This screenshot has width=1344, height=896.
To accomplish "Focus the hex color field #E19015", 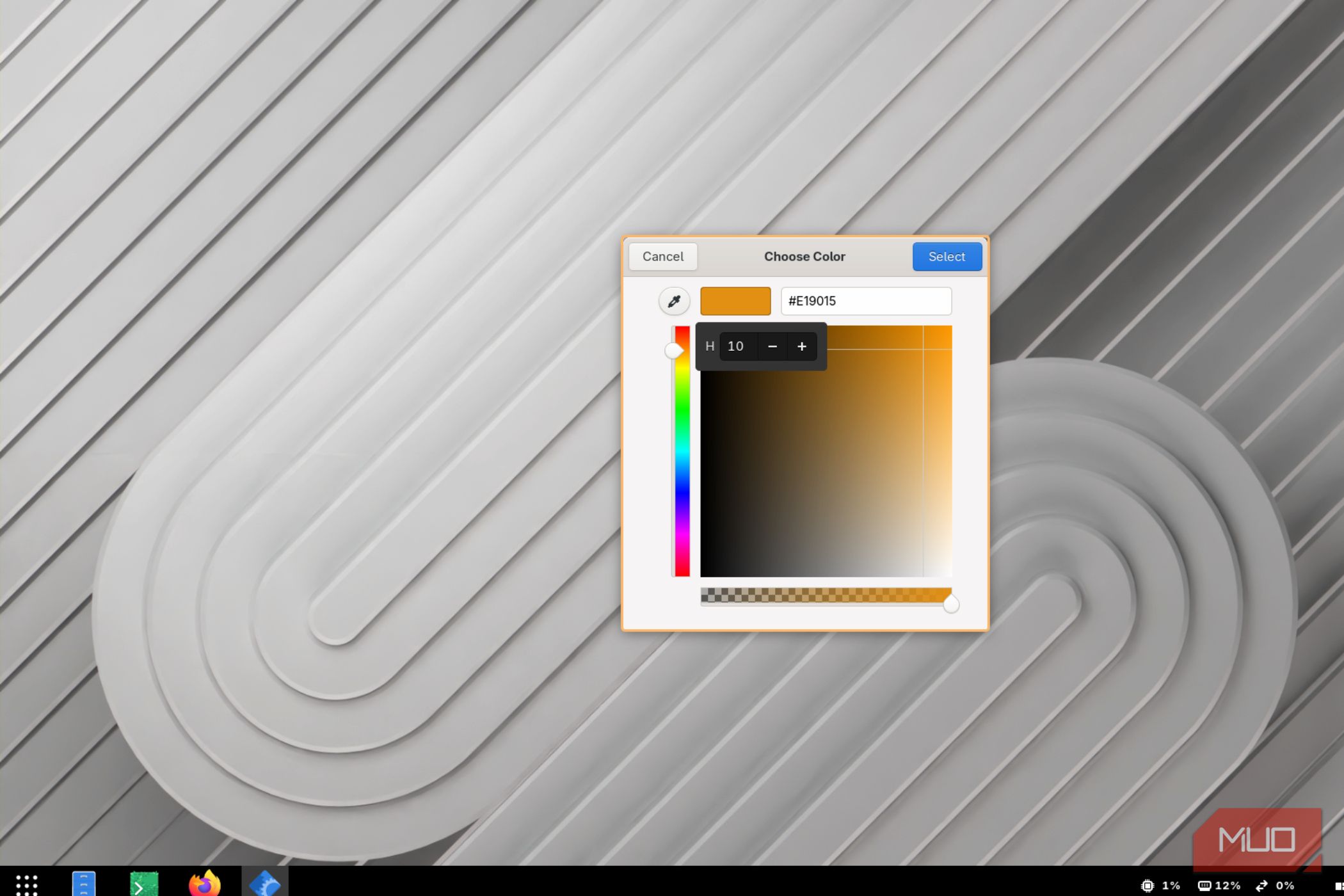I will click(x=866, y=301).
